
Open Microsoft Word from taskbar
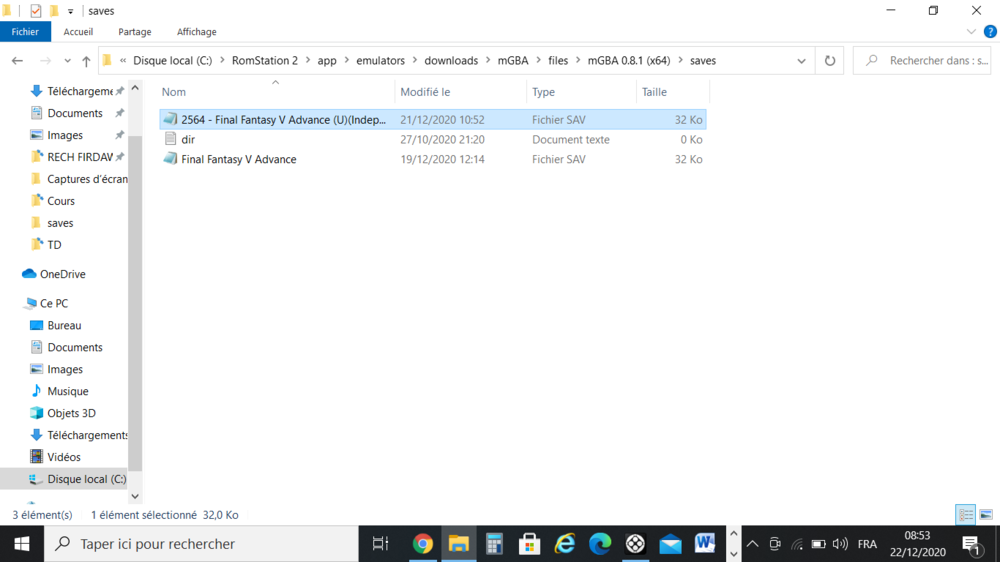705,544
